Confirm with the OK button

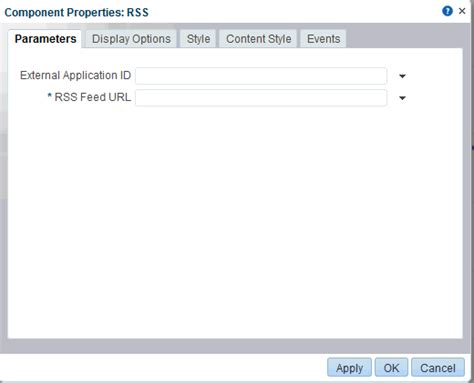click(391, 368)
